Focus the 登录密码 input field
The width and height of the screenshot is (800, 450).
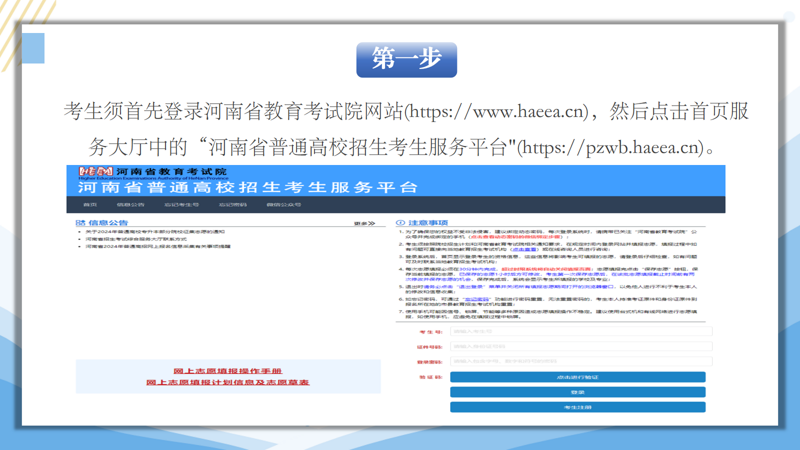pyautogui.click(x=580, y=362)
